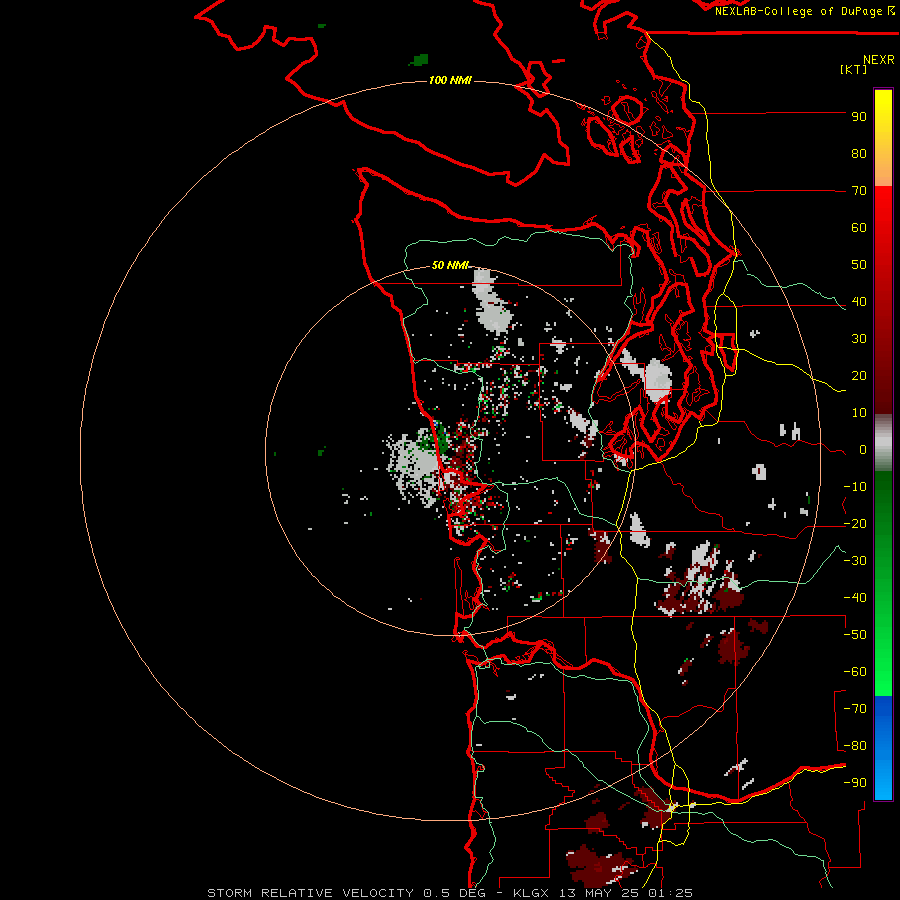
Task: Click the 01:25 timestamp in the caption
Action: pyautogui.click(x=670, y=893)
